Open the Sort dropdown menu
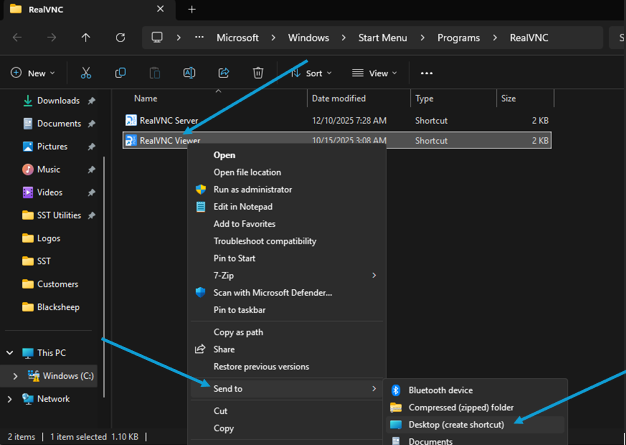Viewport: 626px width, 445px height. [x=313, y=73]
